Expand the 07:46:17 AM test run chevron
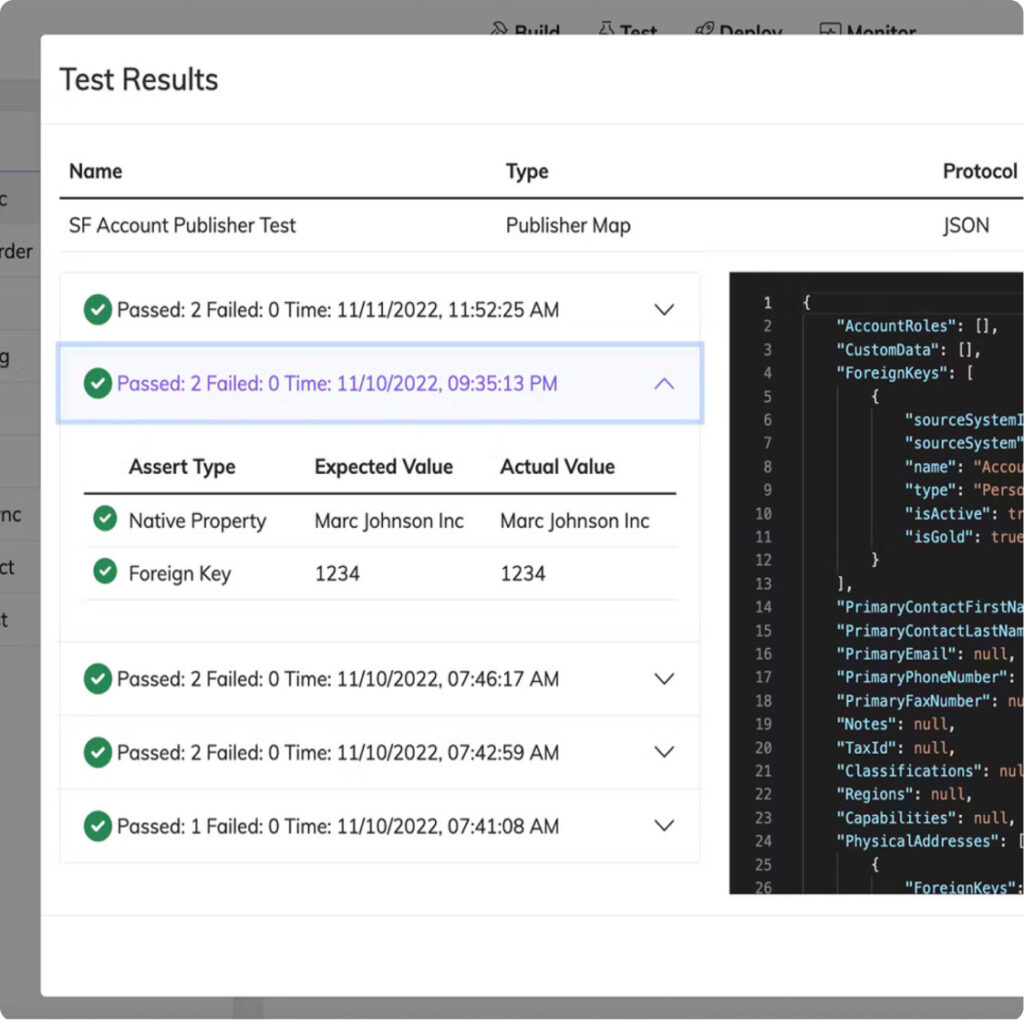 664,679
